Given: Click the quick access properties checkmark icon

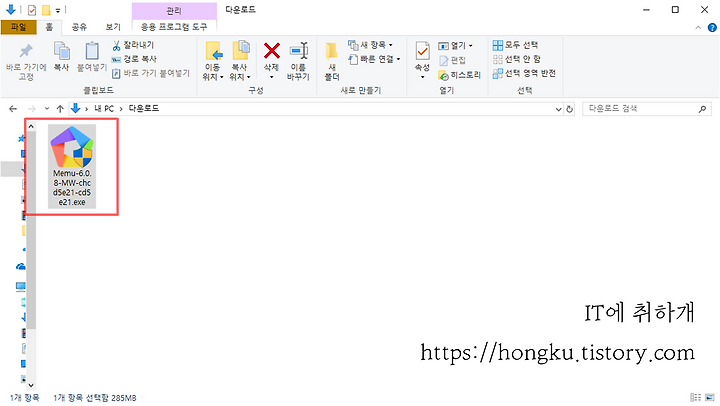Looking at the screenshot, I should [32, 10].
